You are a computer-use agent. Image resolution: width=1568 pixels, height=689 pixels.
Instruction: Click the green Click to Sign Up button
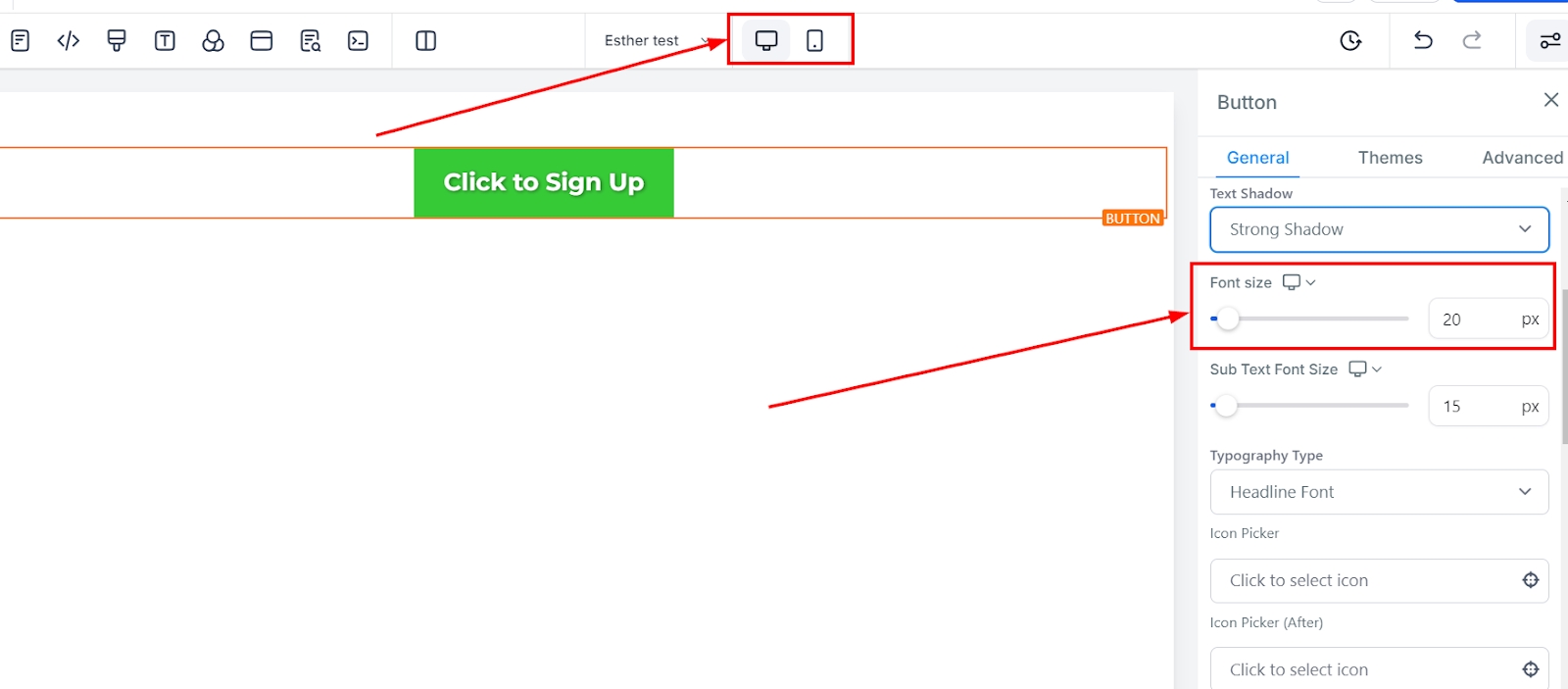(x=544, y=182)
